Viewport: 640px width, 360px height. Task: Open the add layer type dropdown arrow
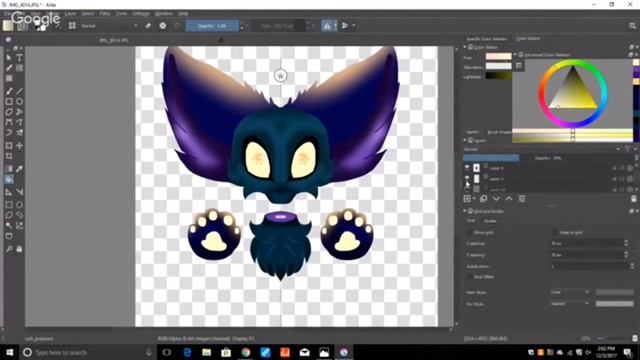tap(474, 199)
